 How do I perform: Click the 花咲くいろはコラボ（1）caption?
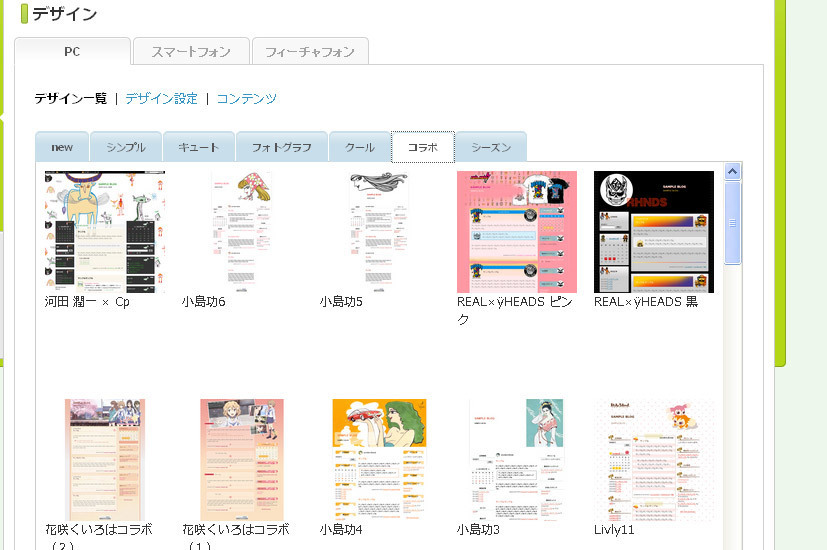pyautogui.click(x=236, y=536)
